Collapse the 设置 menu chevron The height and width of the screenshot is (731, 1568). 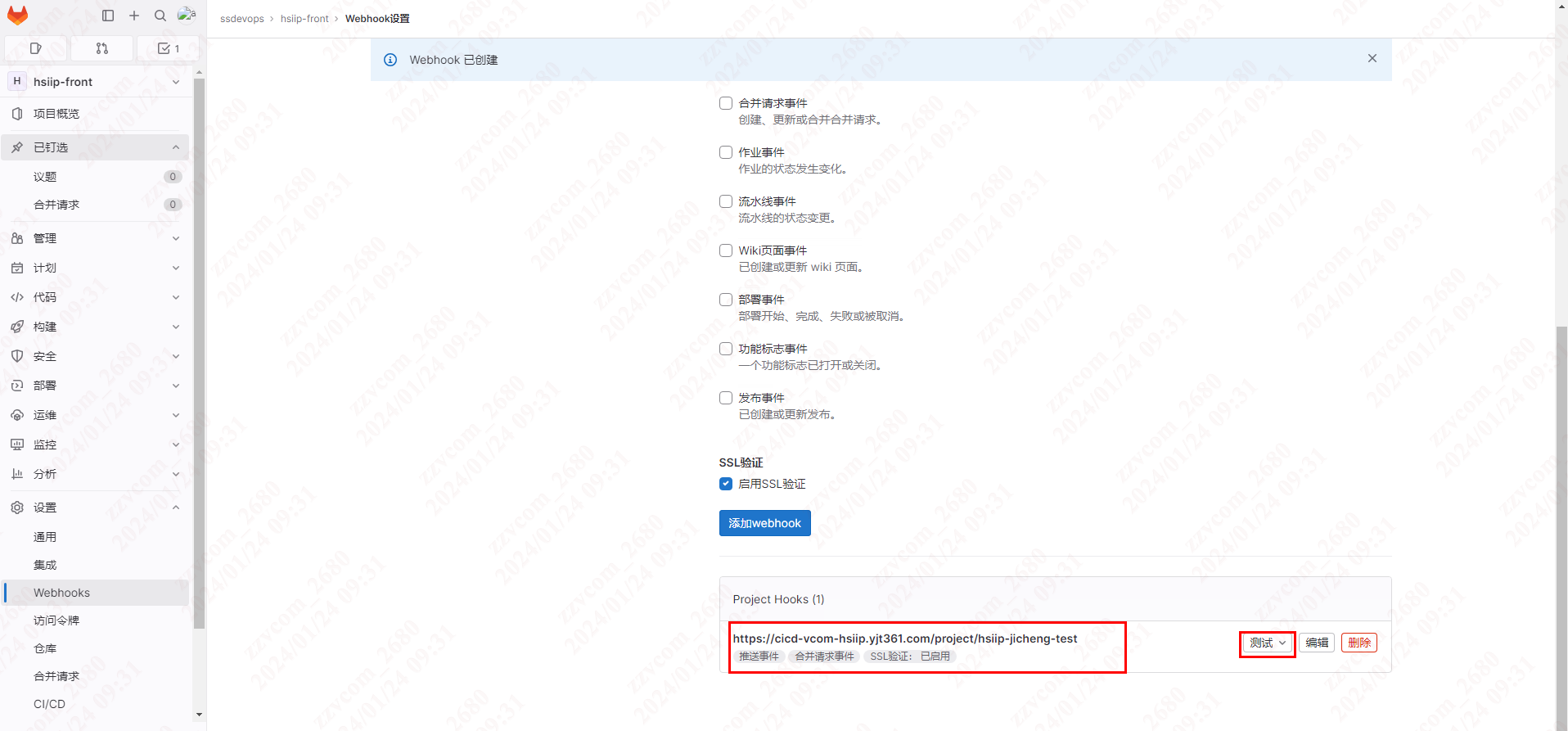[x=176, y=508]
